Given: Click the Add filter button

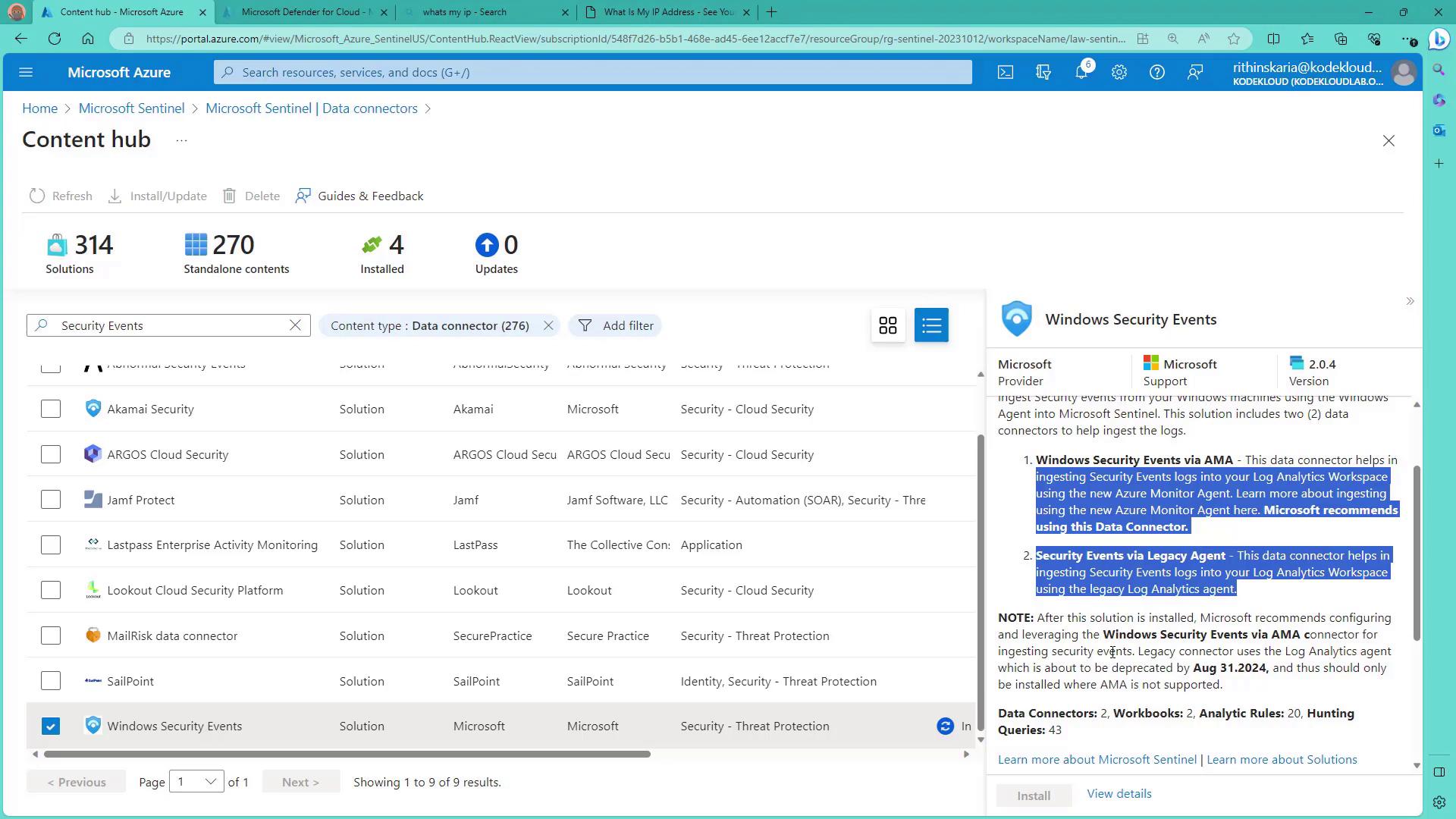Looking at the screenshot, I should [616, 325].
